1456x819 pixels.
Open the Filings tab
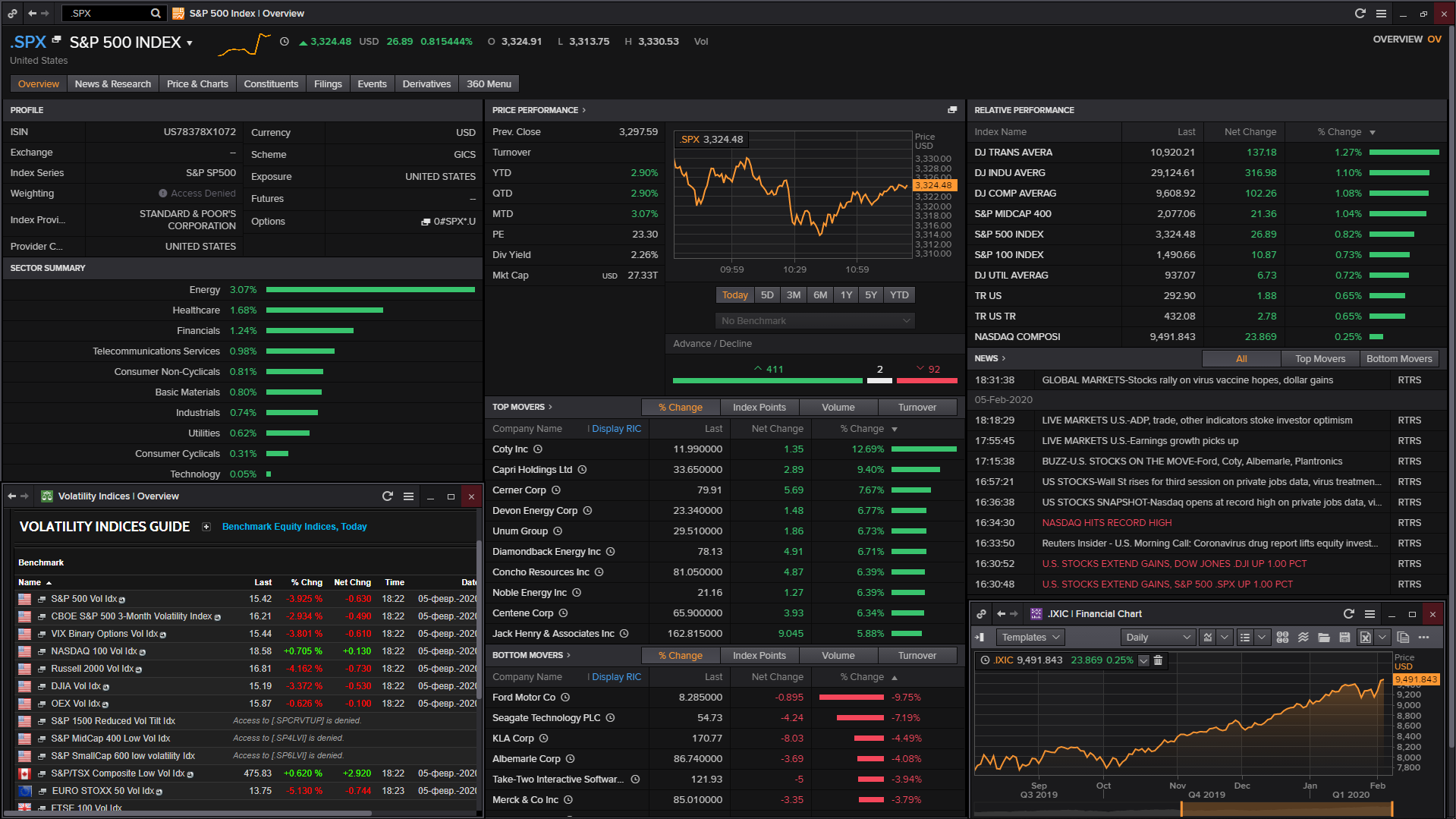click(328, 84)
